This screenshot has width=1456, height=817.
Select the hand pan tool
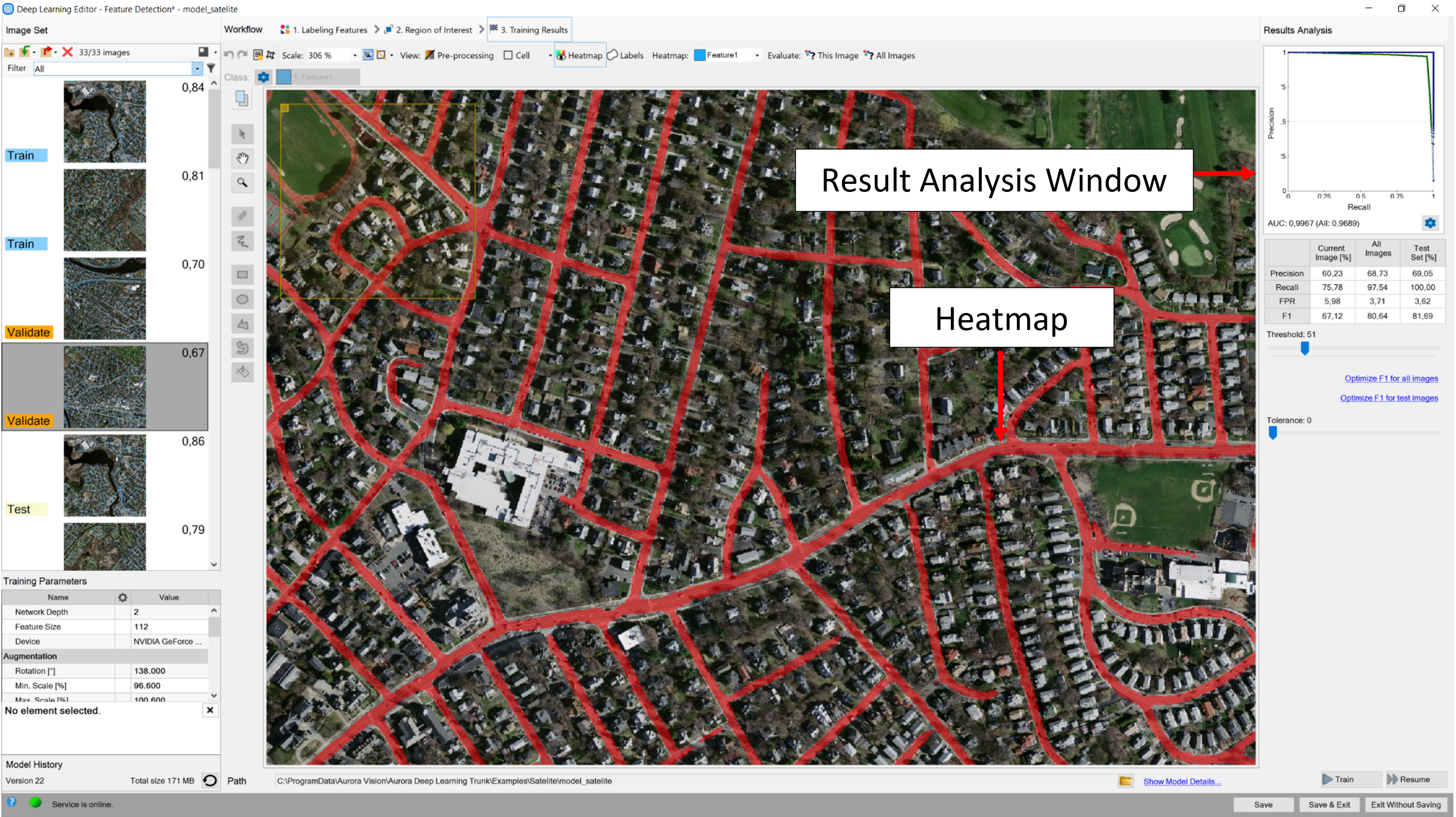point(243,159)
